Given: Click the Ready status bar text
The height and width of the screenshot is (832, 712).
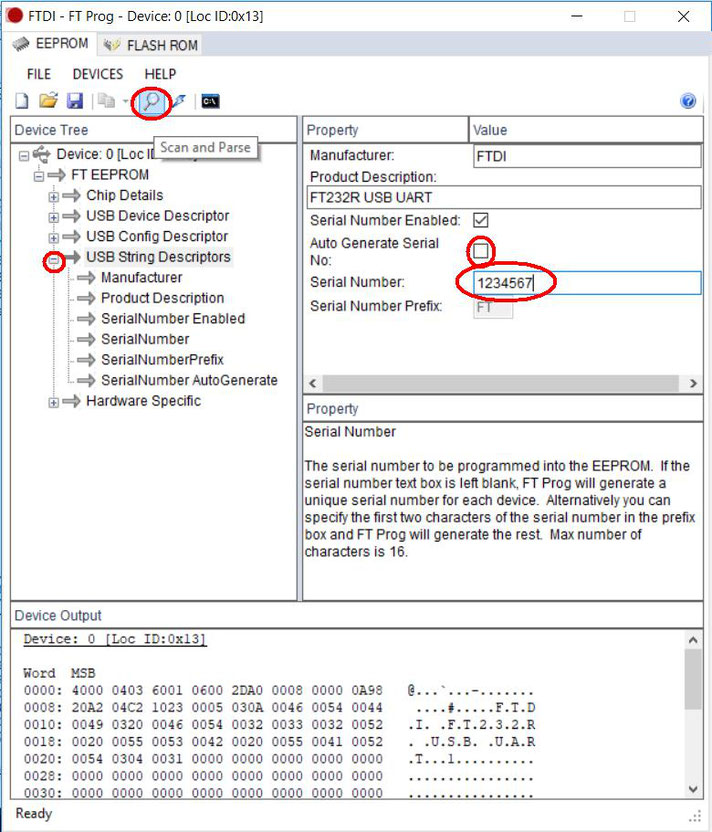Looking at the screenshot, I should (34, 813).
